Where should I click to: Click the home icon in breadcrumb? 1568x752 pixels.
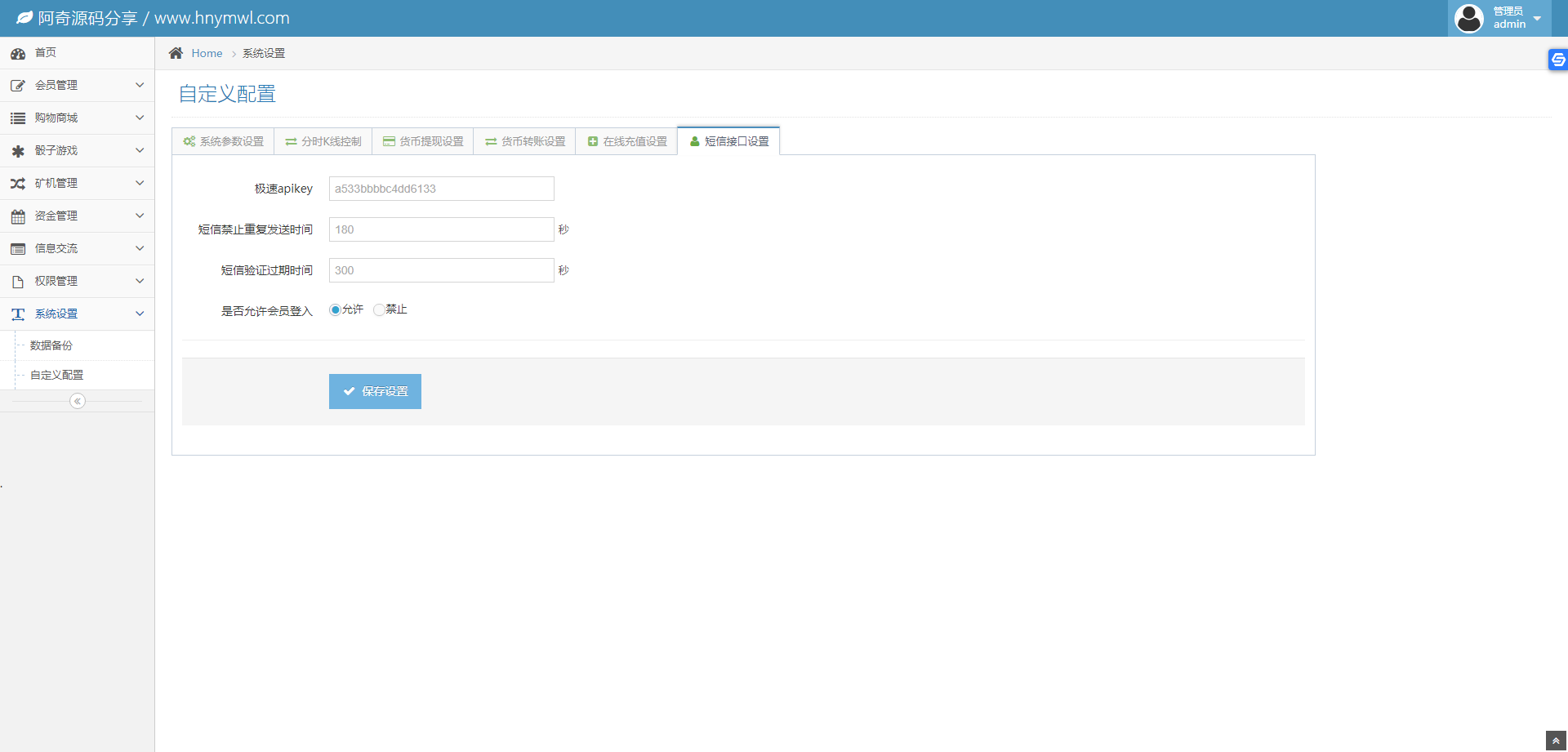click(x=176, y=53)
